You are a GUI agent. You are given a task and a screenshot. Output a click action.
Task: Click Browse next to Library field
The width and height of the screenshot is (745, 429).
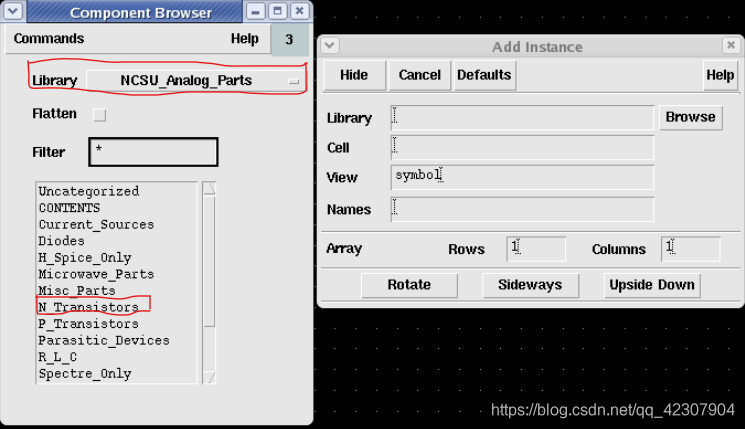point(690,117)
